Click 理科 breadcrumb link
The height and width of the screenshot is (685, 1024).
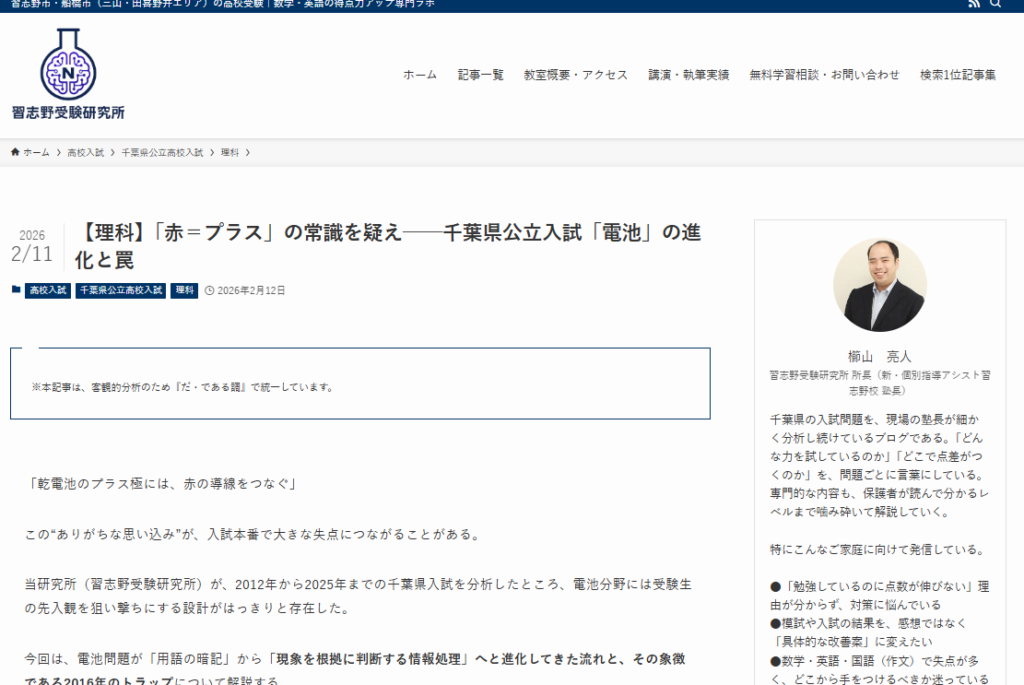(230, 153)
